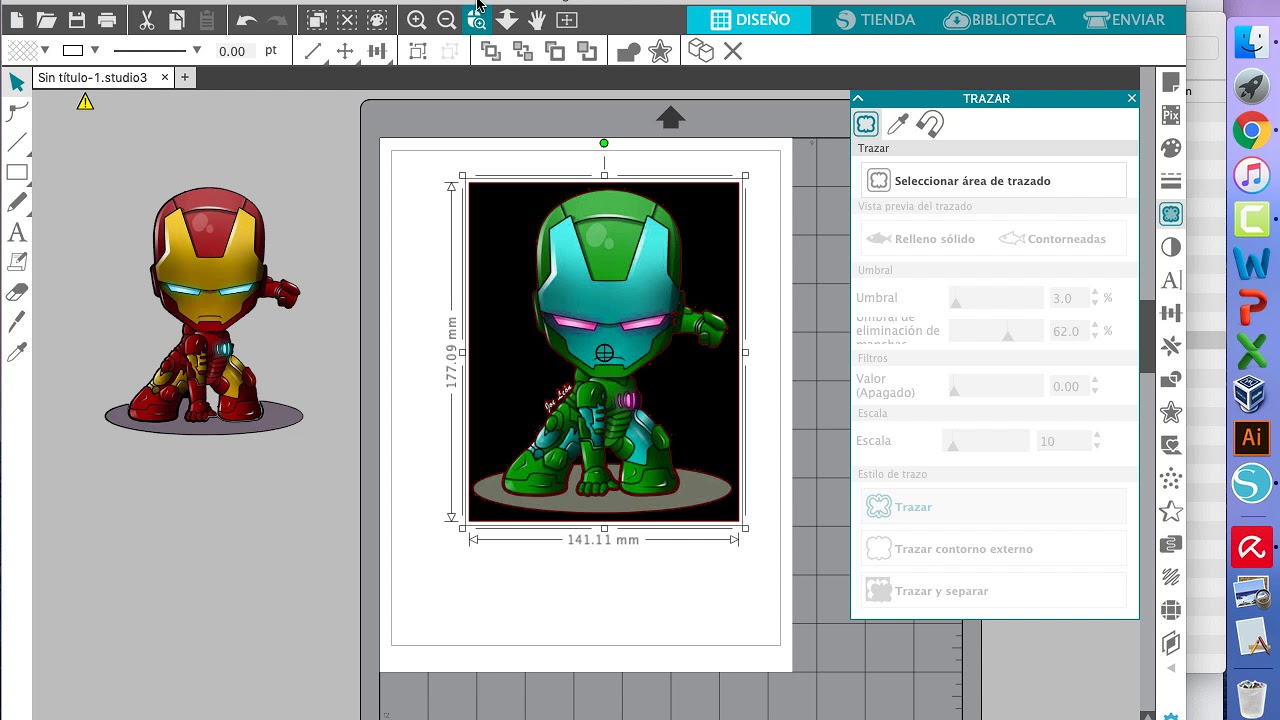Add new document tab with plus
Image resolution: width=1280 pixels, height=720 pixels.
click(184, 77)
